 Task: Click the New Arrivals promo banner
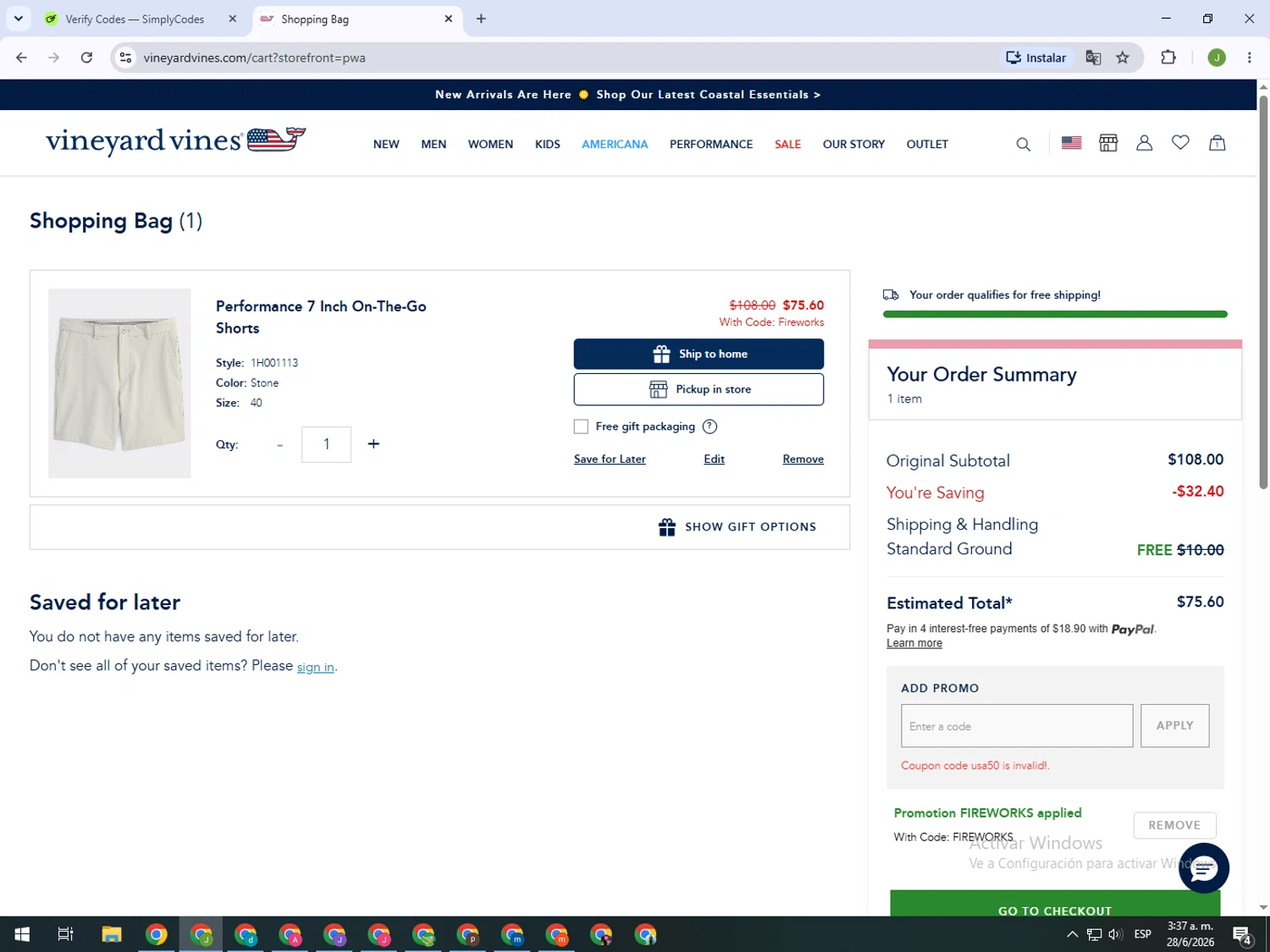tap(627, 95)
